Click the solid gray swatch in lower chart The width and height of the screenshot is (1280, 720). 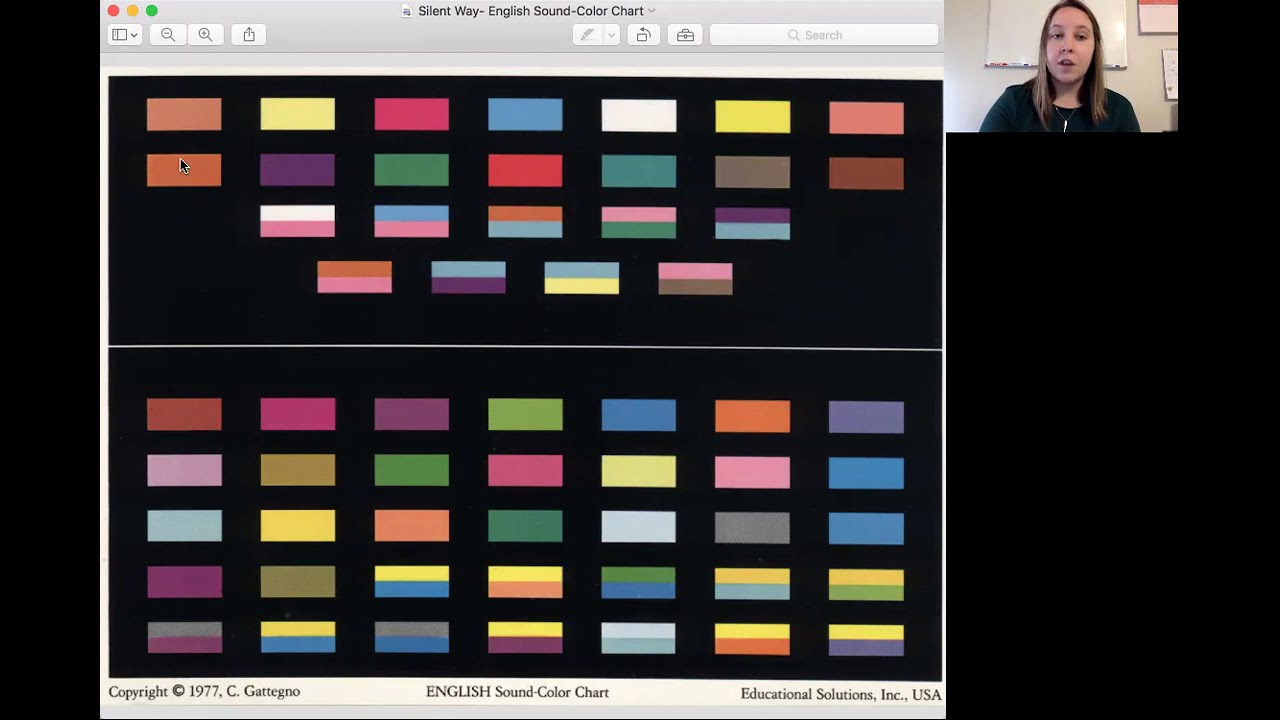click(752, 527)
